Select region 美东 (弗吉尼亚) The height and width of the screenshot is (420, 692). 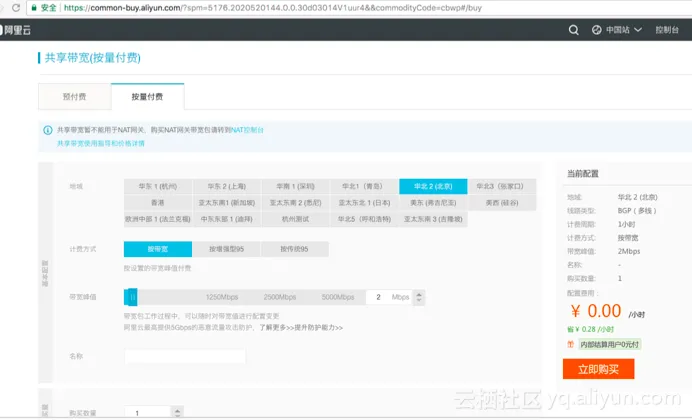click(x=433, y=202)
